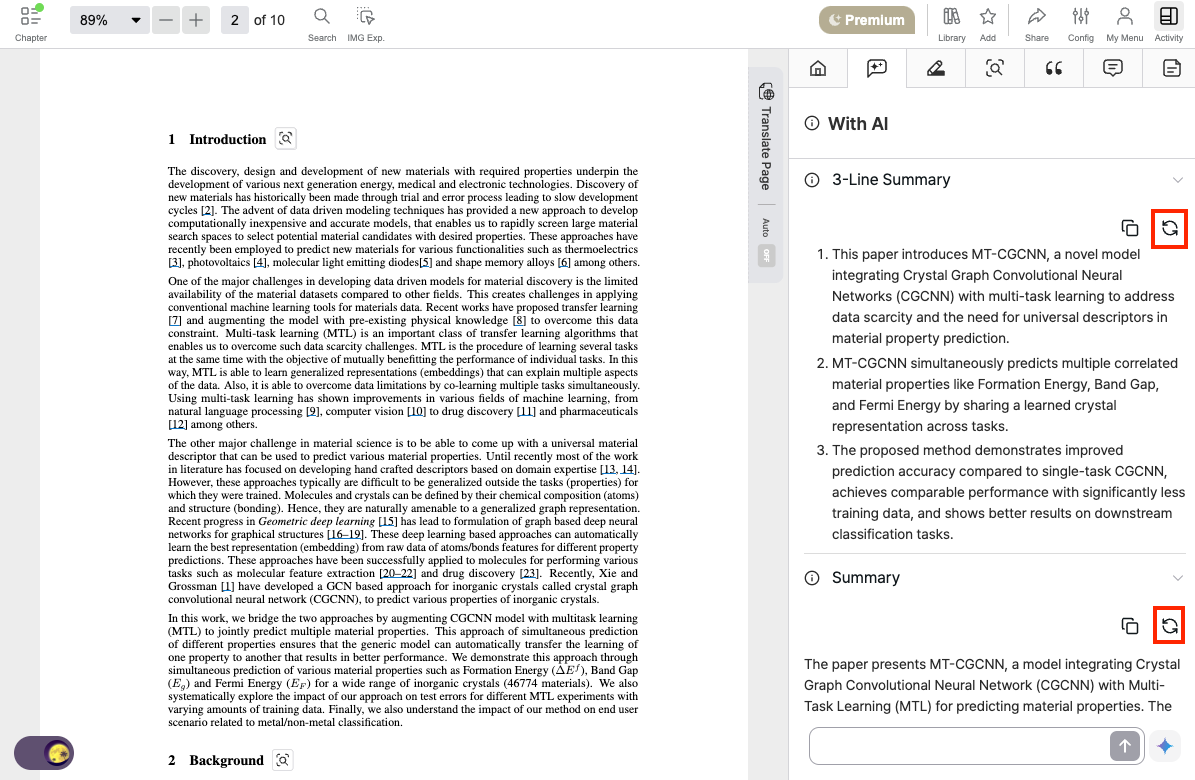
Task: Collapse the 3-Line Summary section
Action: click(1177, 180)
